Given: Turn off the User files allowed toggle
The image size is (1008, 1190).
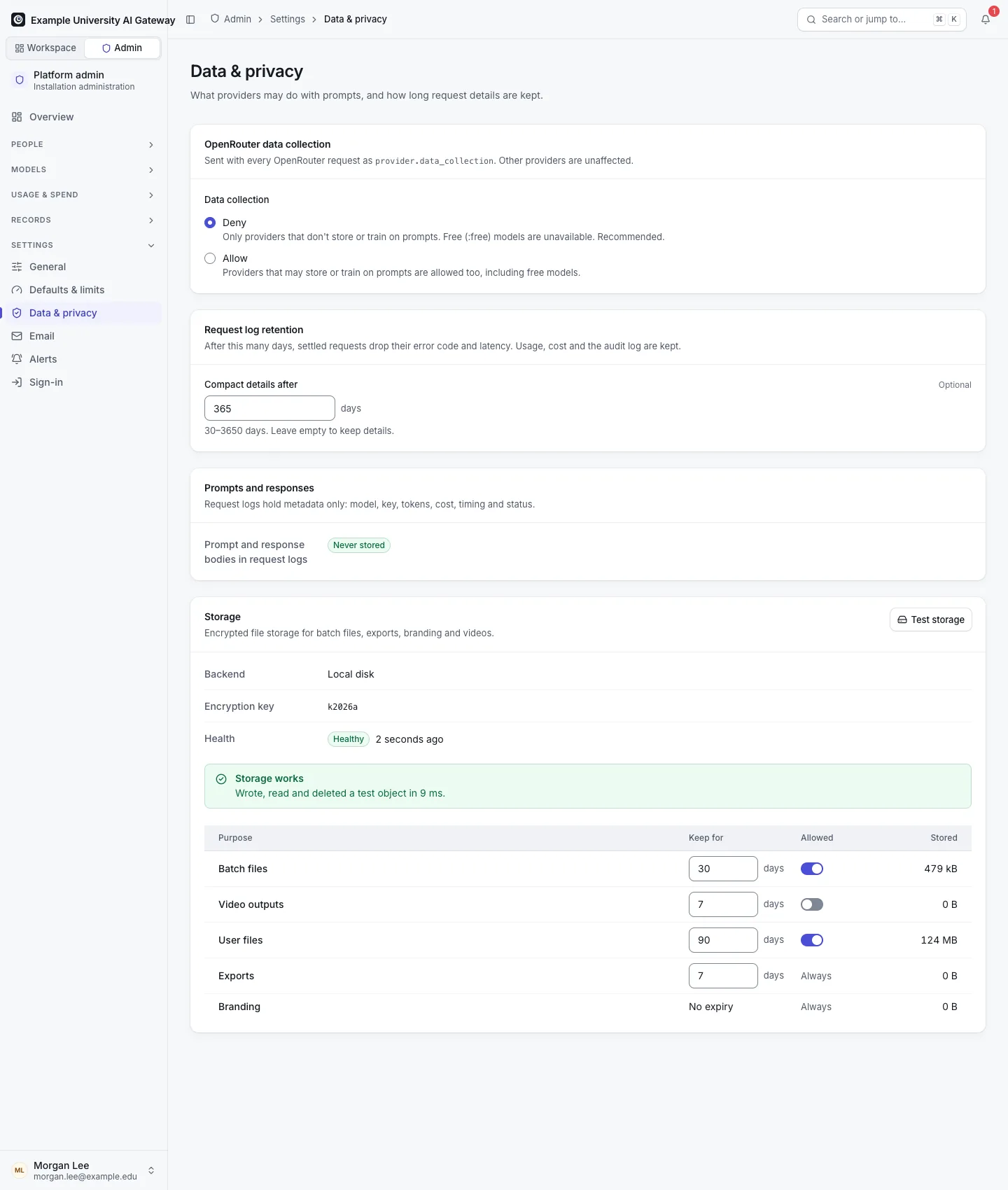Looking at the screenshot, I should [812, 940].
